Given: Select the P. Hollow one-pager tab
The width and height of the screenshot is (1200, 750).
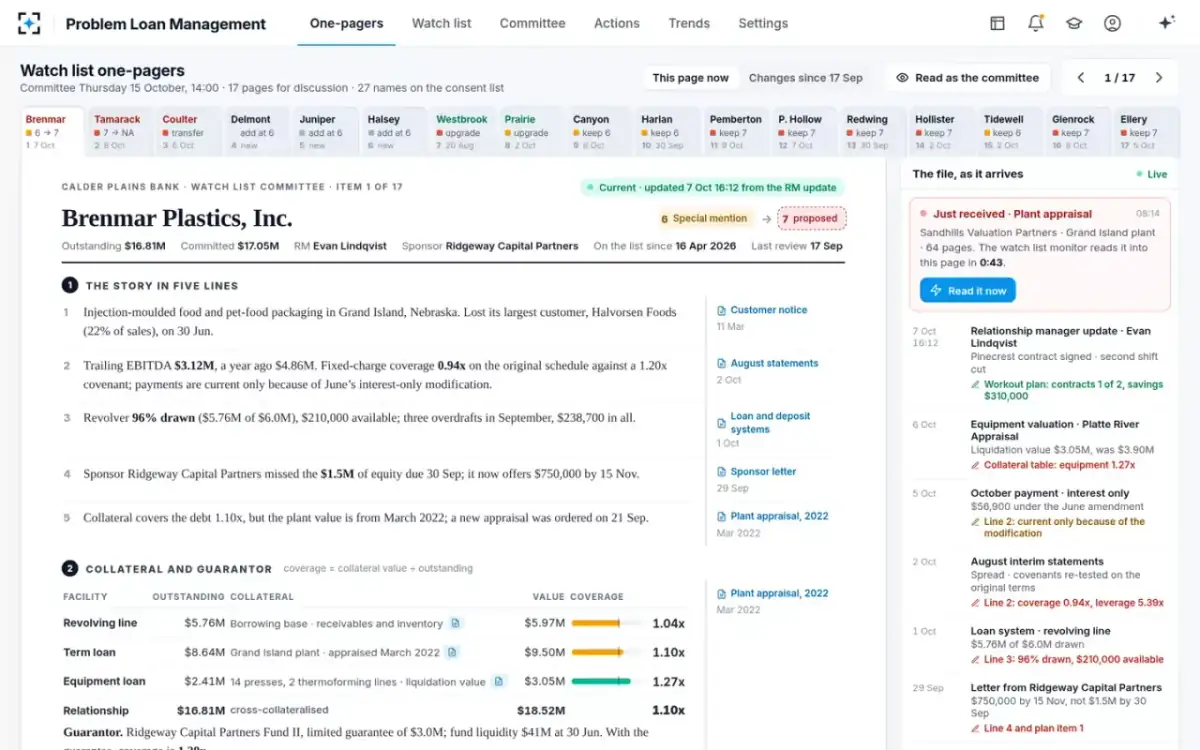Looking at the screenshot, I should point(805,132).
